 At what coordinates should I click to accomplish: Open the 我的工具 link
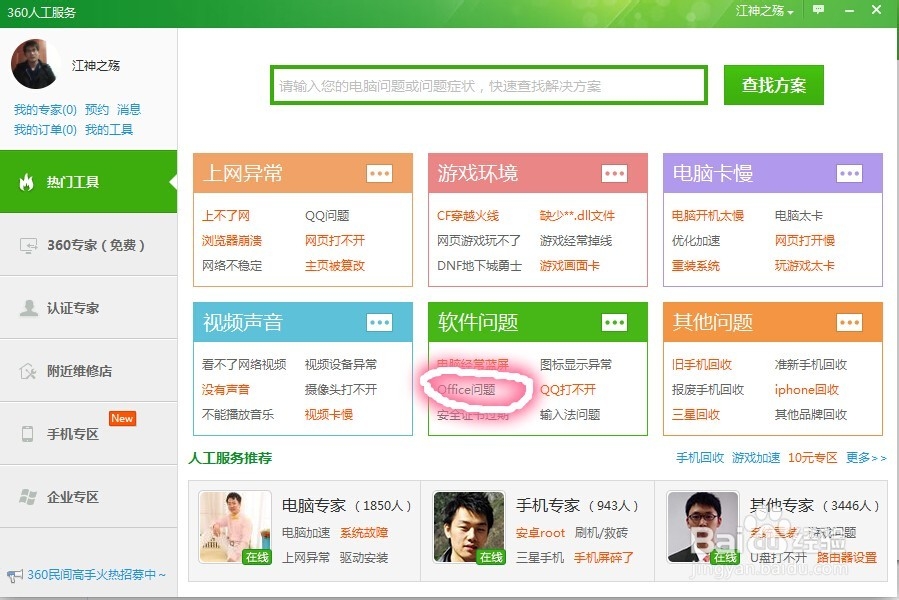(x=109, y=130)
